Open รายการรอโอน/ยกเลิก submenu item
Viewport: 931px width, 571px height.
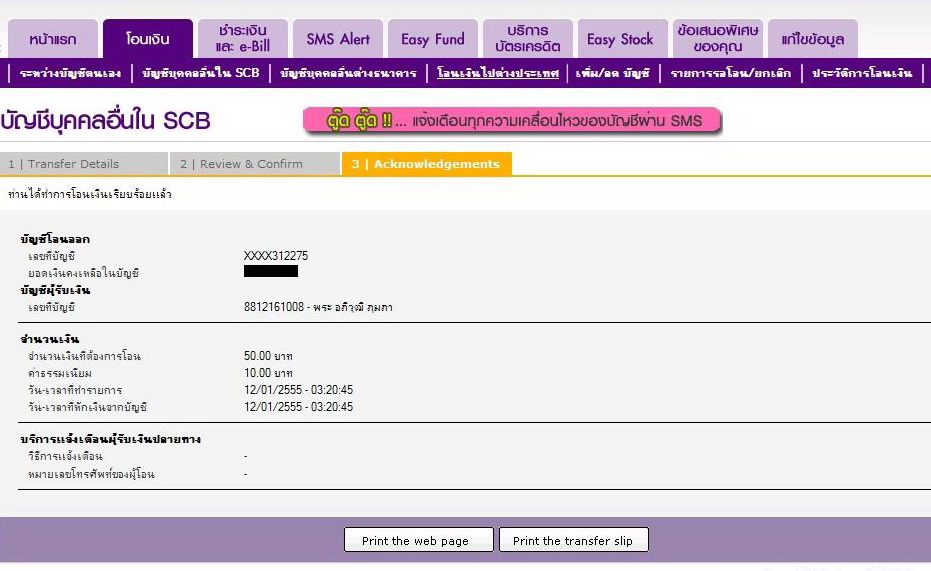(x=731, y=73)
